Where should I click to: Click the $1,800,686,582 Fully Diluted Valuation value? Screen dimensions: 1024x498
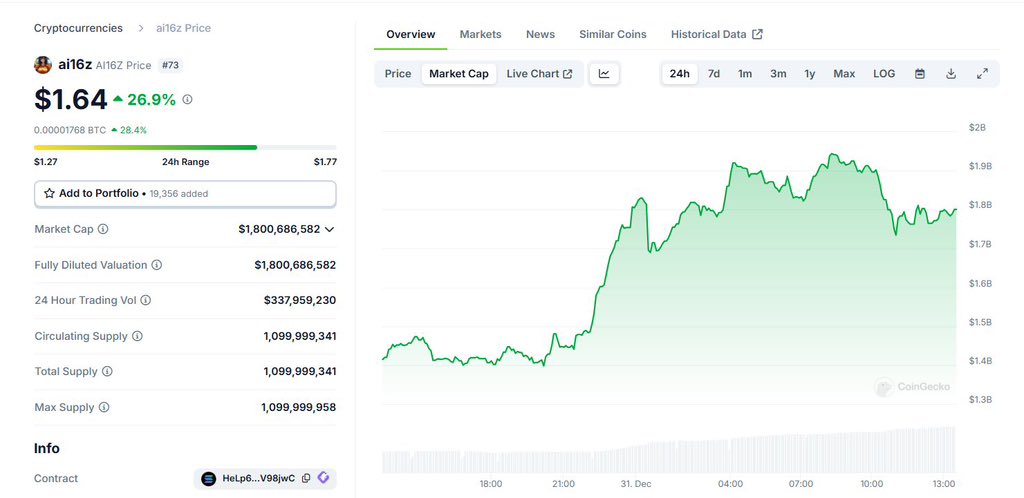pos(295,265)
